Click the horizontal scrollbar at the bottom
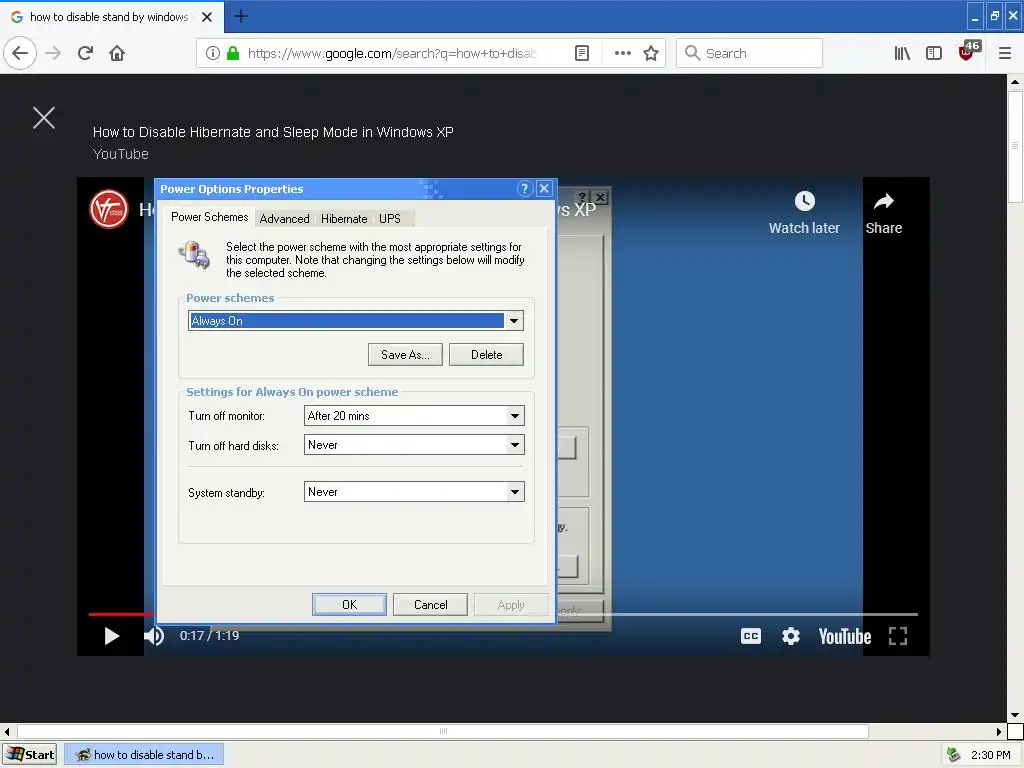The image size is (1024, 768). coord(443,731)
